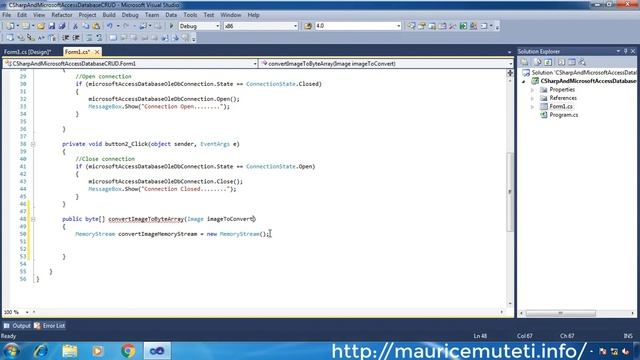Click the 'Ln 48' status bar entry

coord(480,336)
